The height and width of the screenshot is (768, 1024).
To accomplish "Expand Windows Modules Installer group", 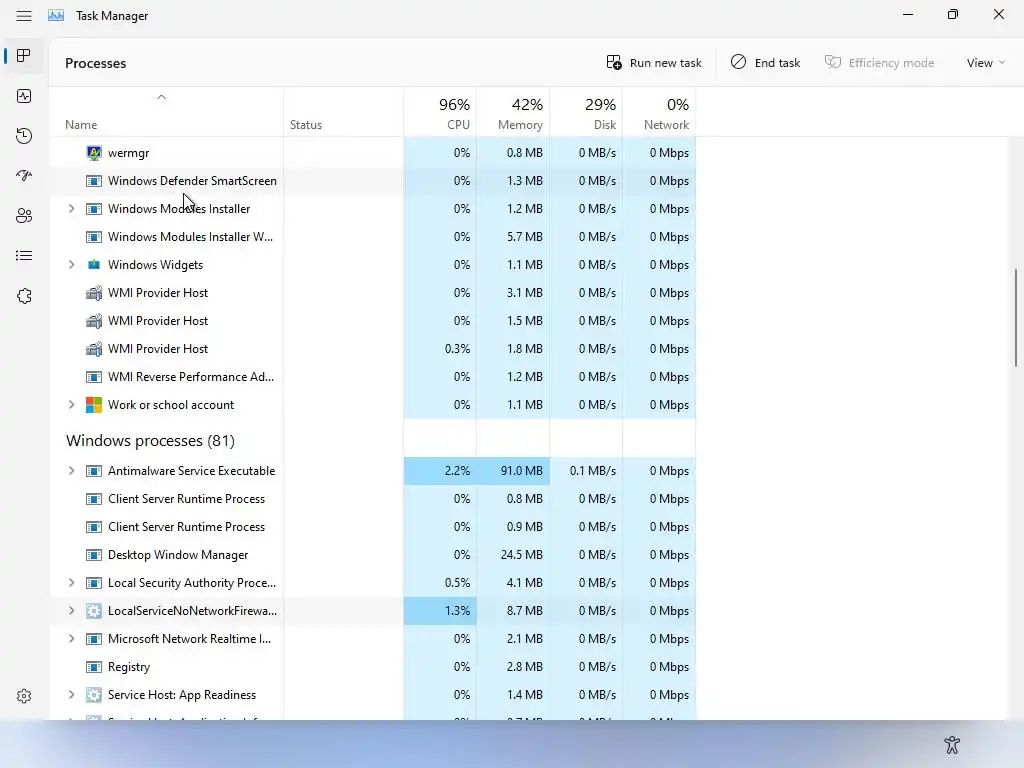I will (71, 208).
